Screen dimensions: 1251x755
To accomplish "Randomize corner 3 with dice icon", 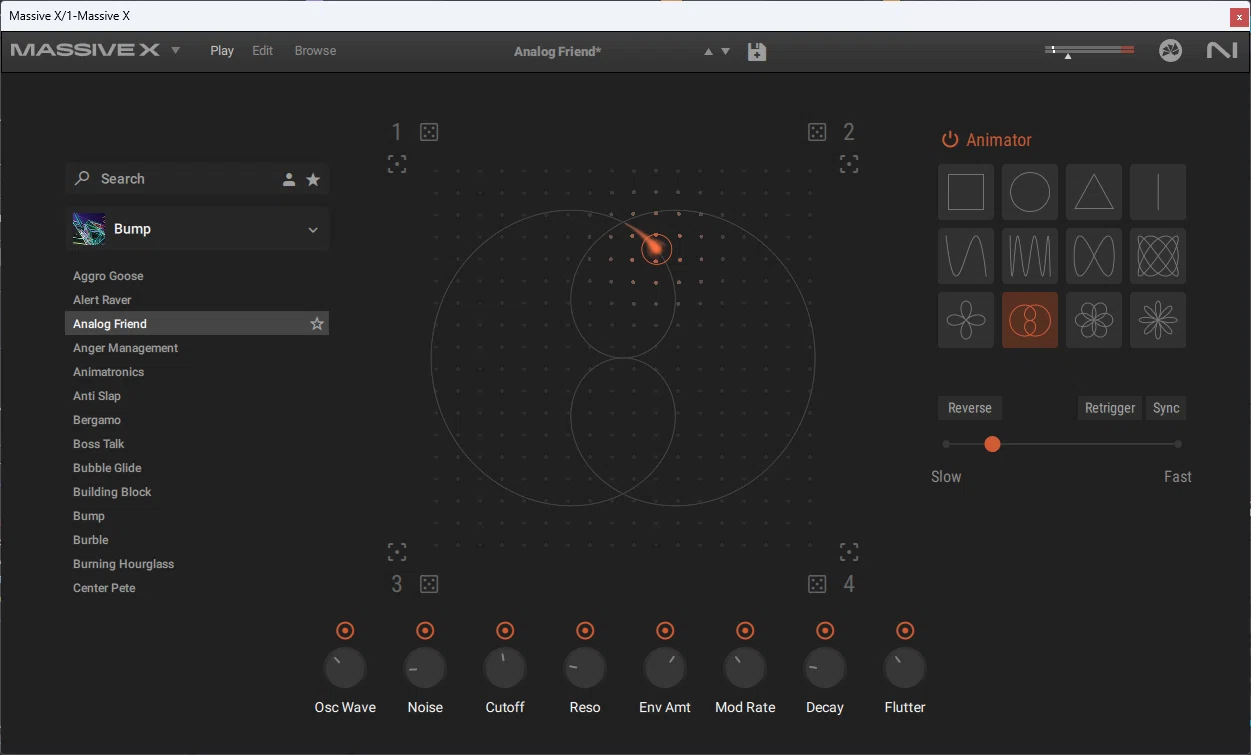I will [429, 584].
